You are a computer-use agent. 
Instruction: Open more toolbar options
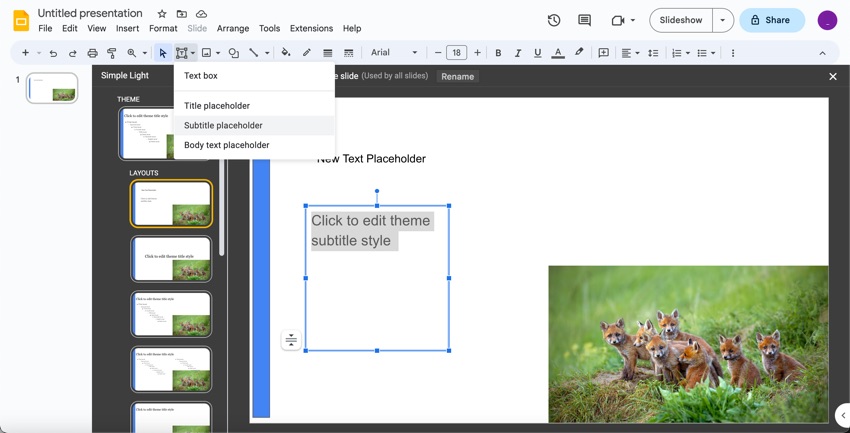733,53
